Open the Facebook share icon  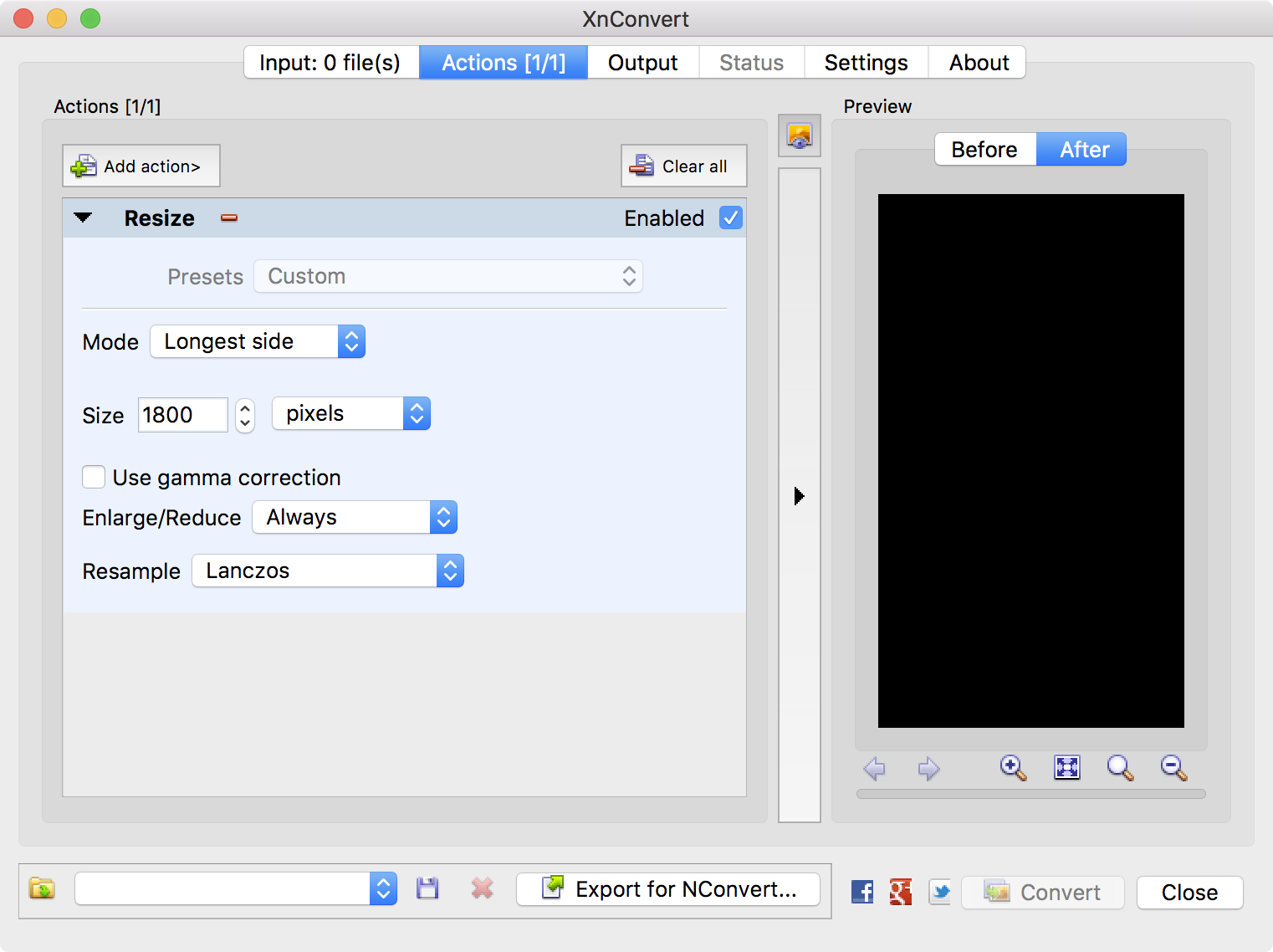[861, 892]
